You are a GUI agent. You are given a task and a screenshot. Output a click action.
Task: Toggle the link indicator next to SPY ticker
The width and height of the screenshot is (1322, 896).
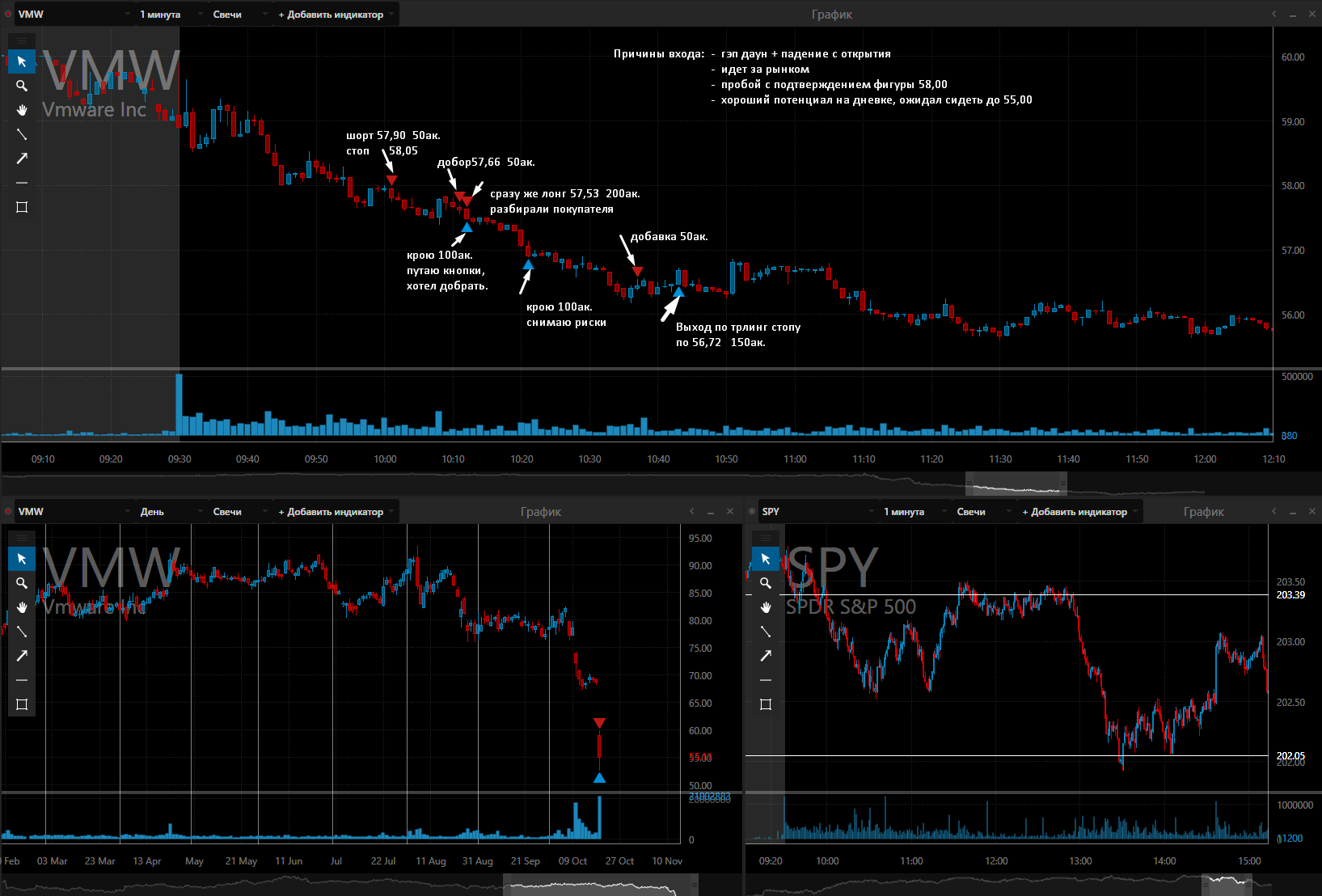coord(752,511)
